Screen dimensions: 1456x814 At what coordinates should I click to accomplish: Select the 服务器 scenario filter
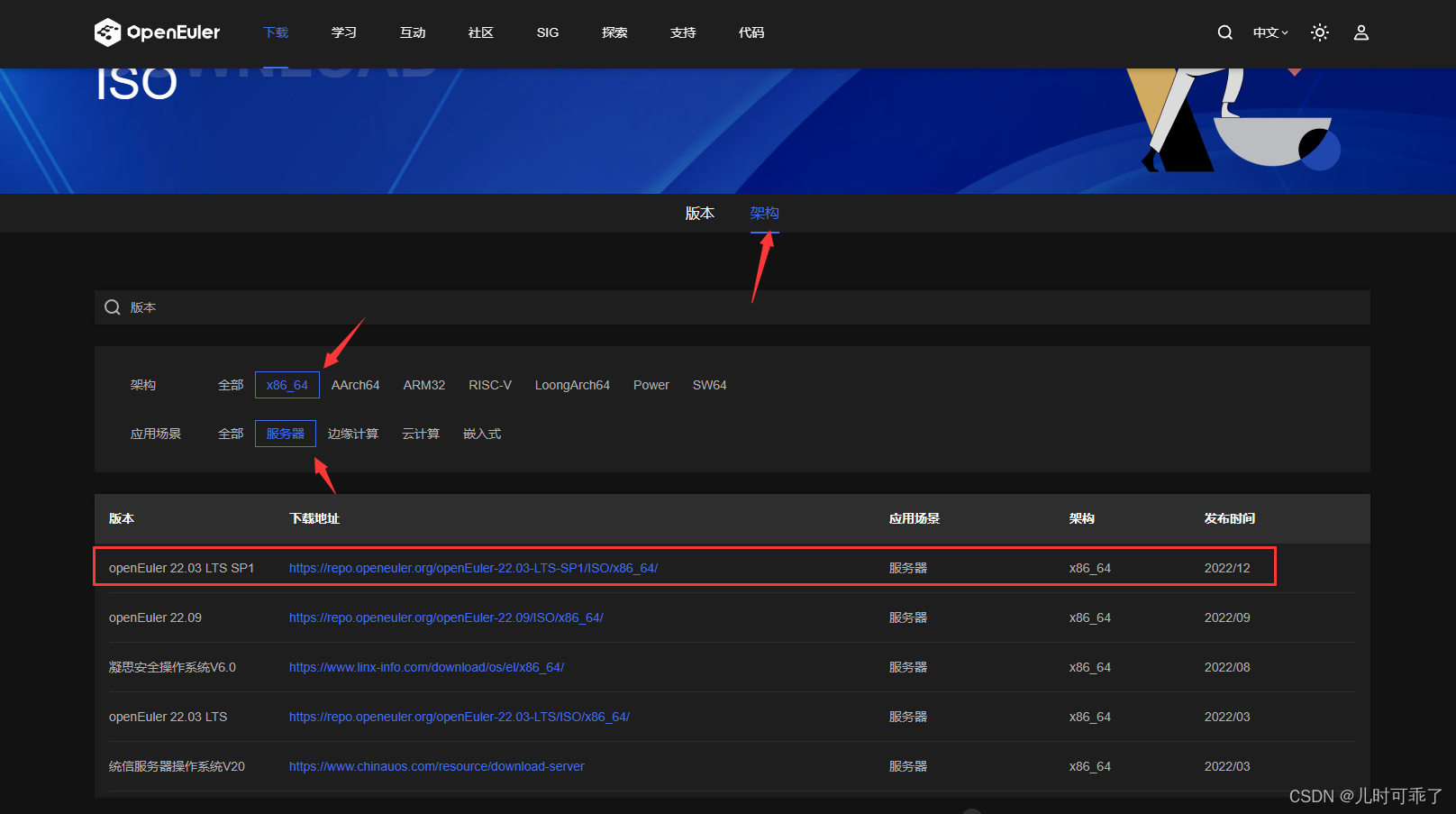(x=286, y=434)
